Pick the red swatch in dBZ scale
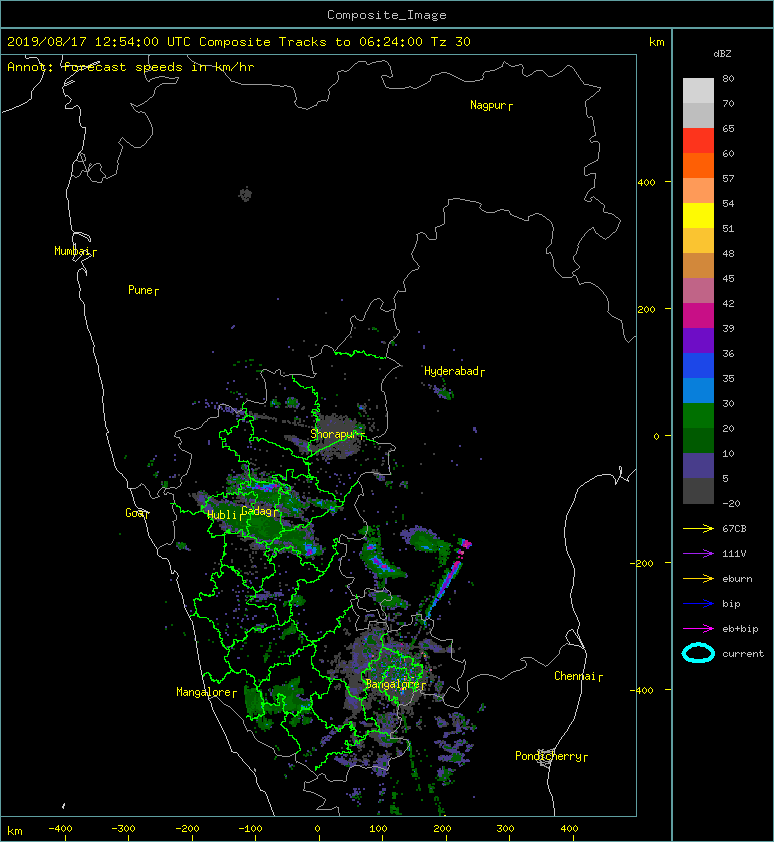 point(698,140)
